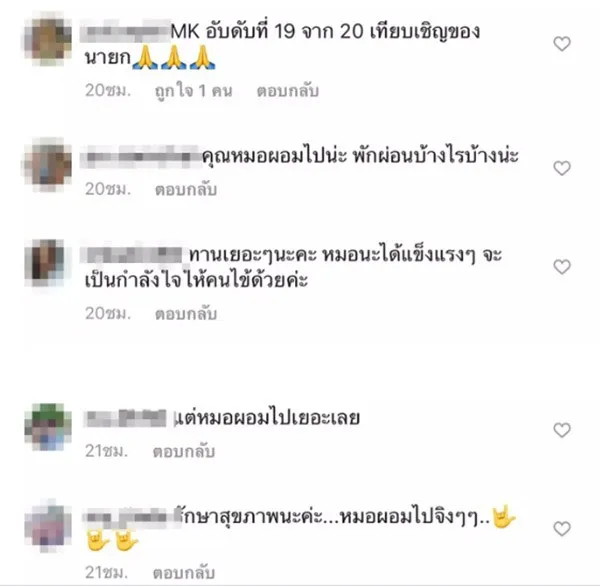
Task: Click the 20ชม. timestamp under first comment
Action: (x=108, y=91)
